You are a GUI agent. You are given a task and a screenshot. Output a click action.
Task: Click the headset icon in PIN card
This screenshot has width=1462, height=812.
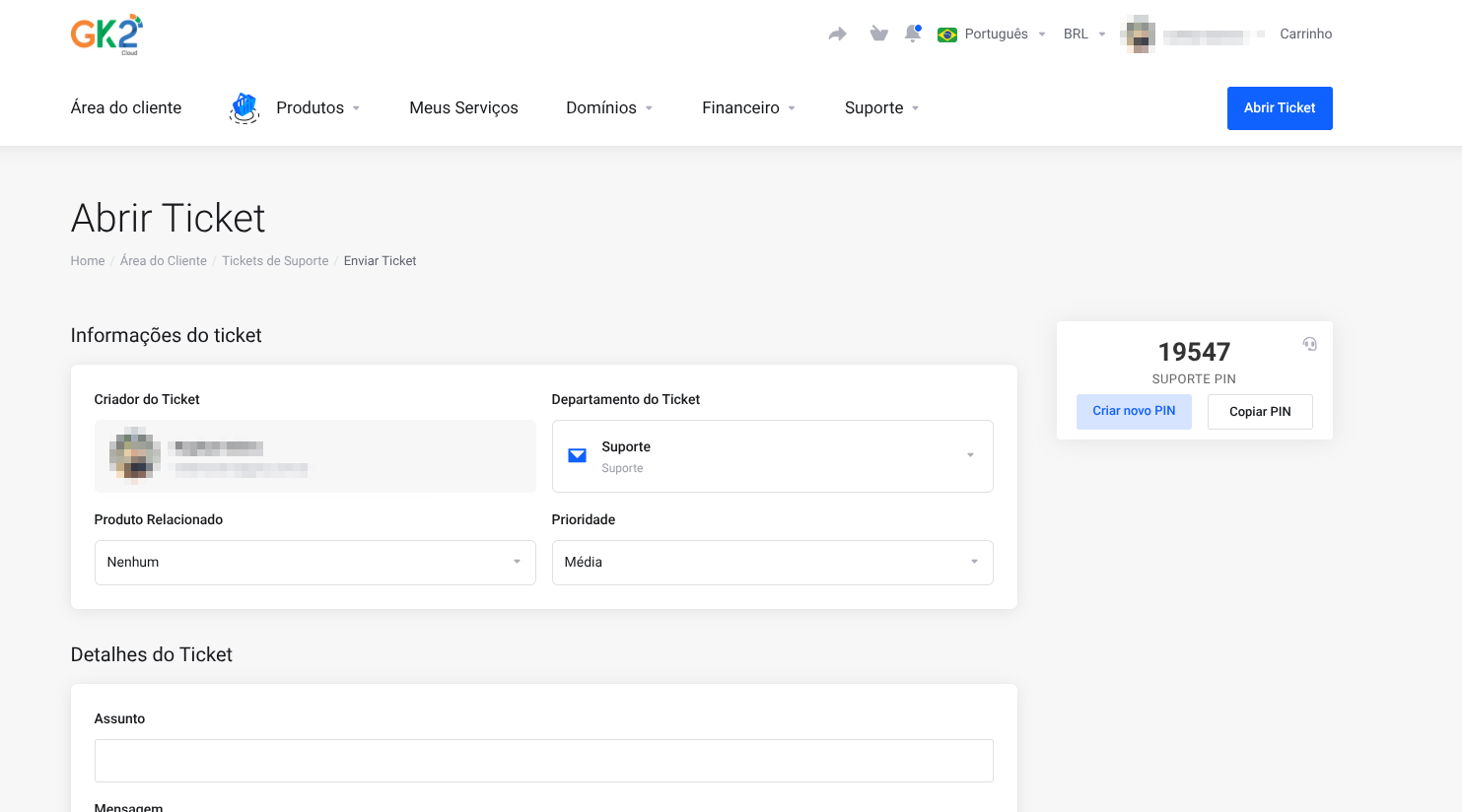[x=1309, y=344]
